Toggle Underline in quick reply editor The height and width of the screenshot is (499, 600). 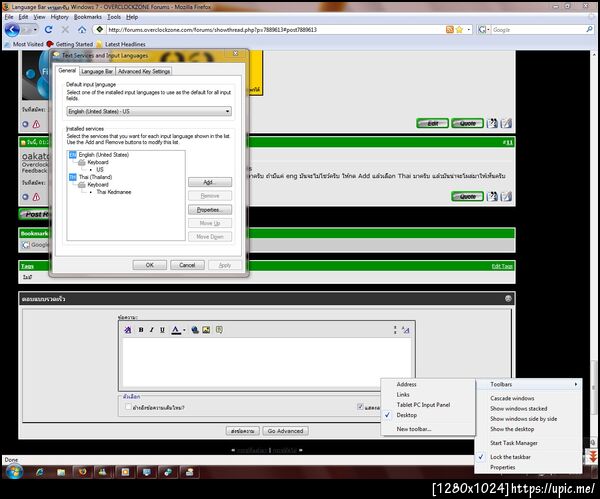[162, 330]
